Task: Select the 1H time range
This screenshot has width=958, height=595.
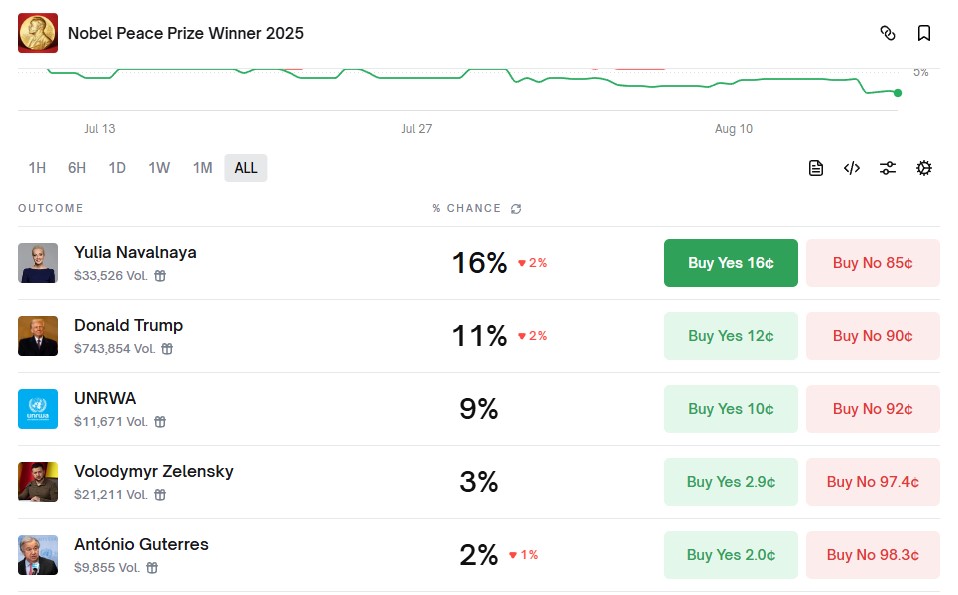Action: coord(37,168)
